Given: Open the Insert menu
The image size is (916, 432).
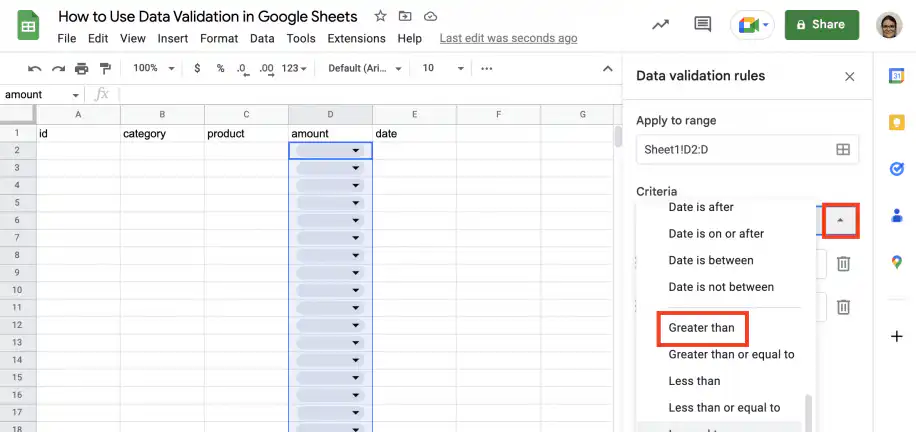Looking at the screenshot, I should click(x=173, y=39).
